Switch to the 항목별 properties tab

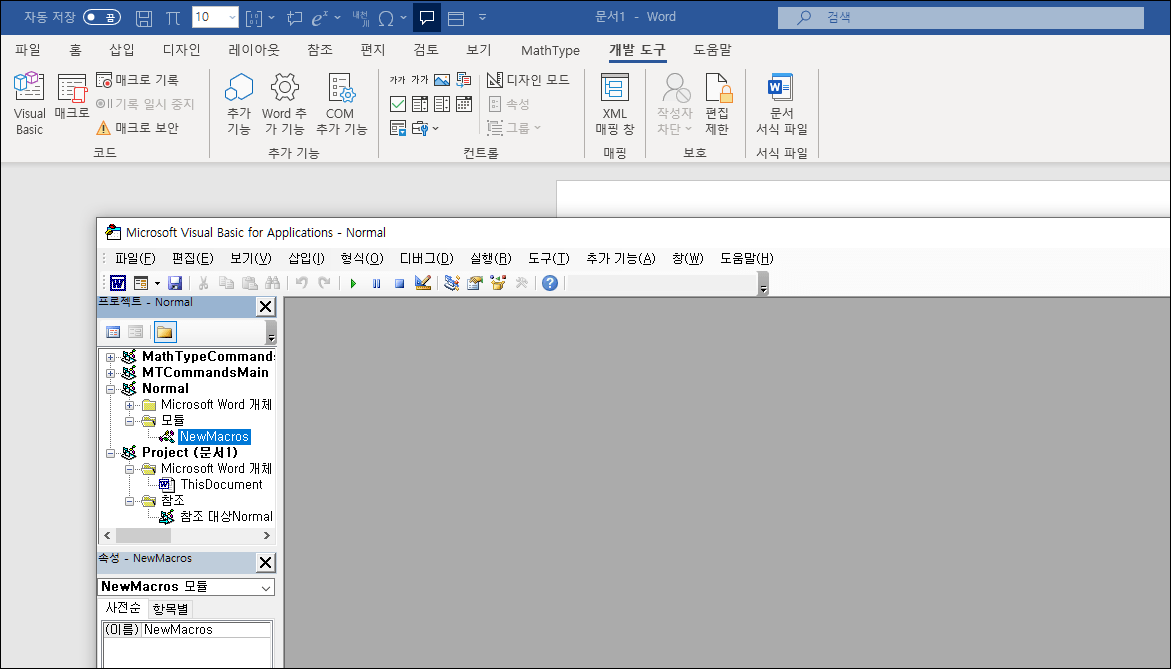(170, 609)
